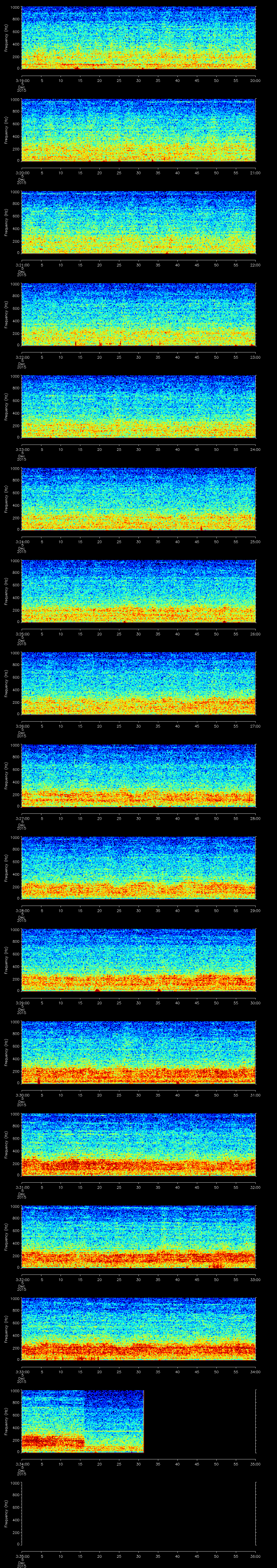The image size is (277, 1568).
Task: Click the red right edge of the 3:34:00 spectrogram
Action: 143,1420
